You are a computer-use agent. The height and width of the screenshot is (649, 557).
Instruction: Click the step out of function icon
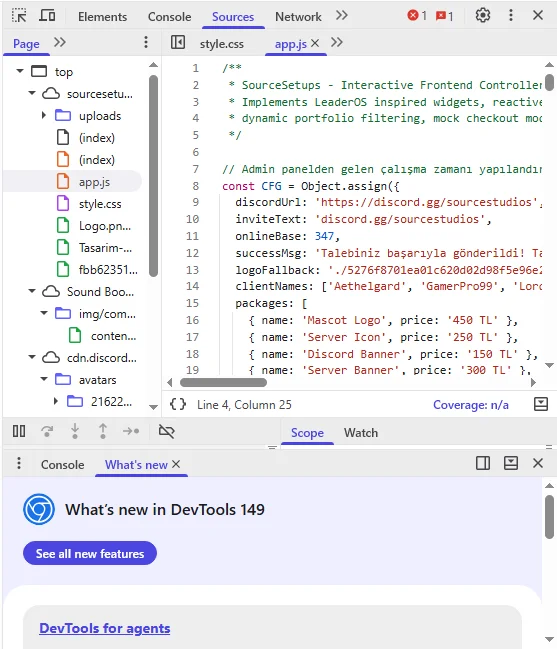(103, 431)
